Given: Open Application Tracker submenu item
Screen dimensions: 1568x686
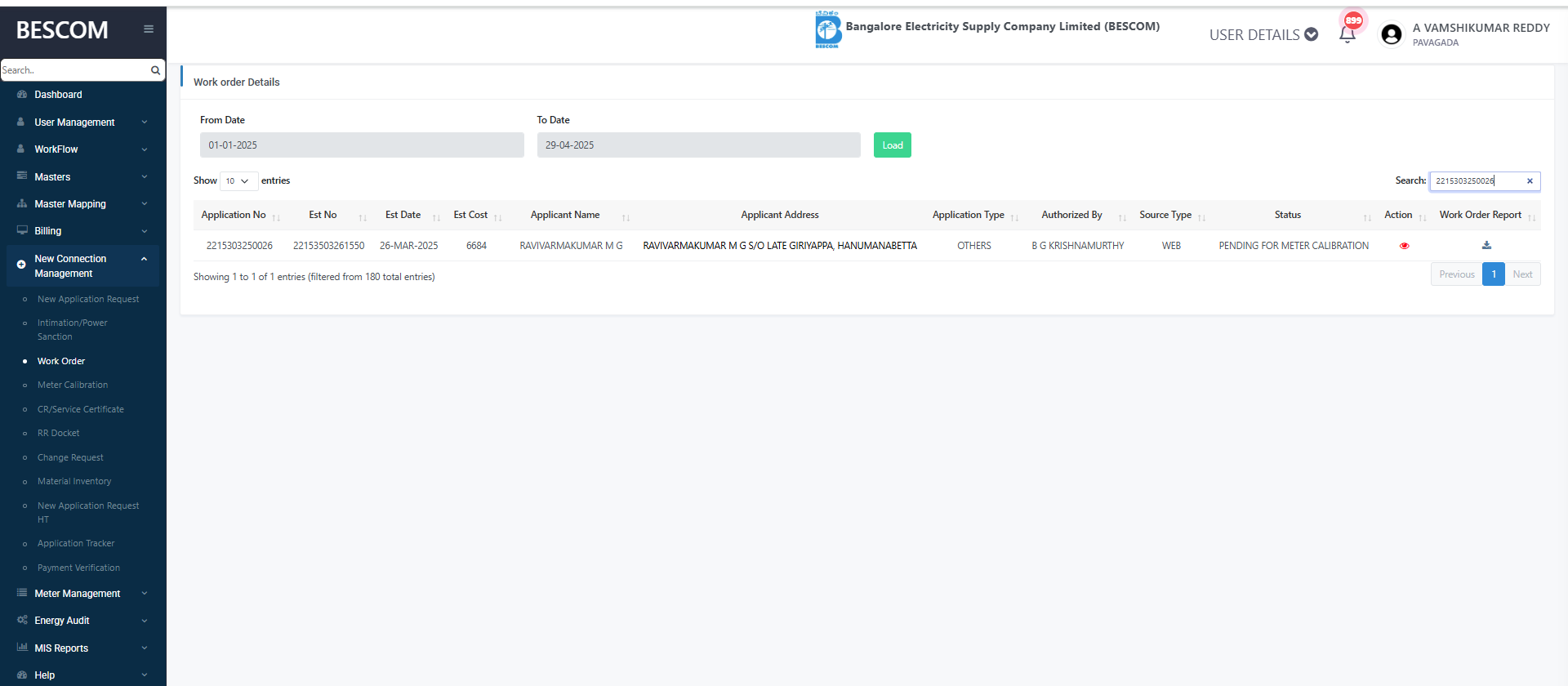Looking at the screenshot, I should [76, 544].
